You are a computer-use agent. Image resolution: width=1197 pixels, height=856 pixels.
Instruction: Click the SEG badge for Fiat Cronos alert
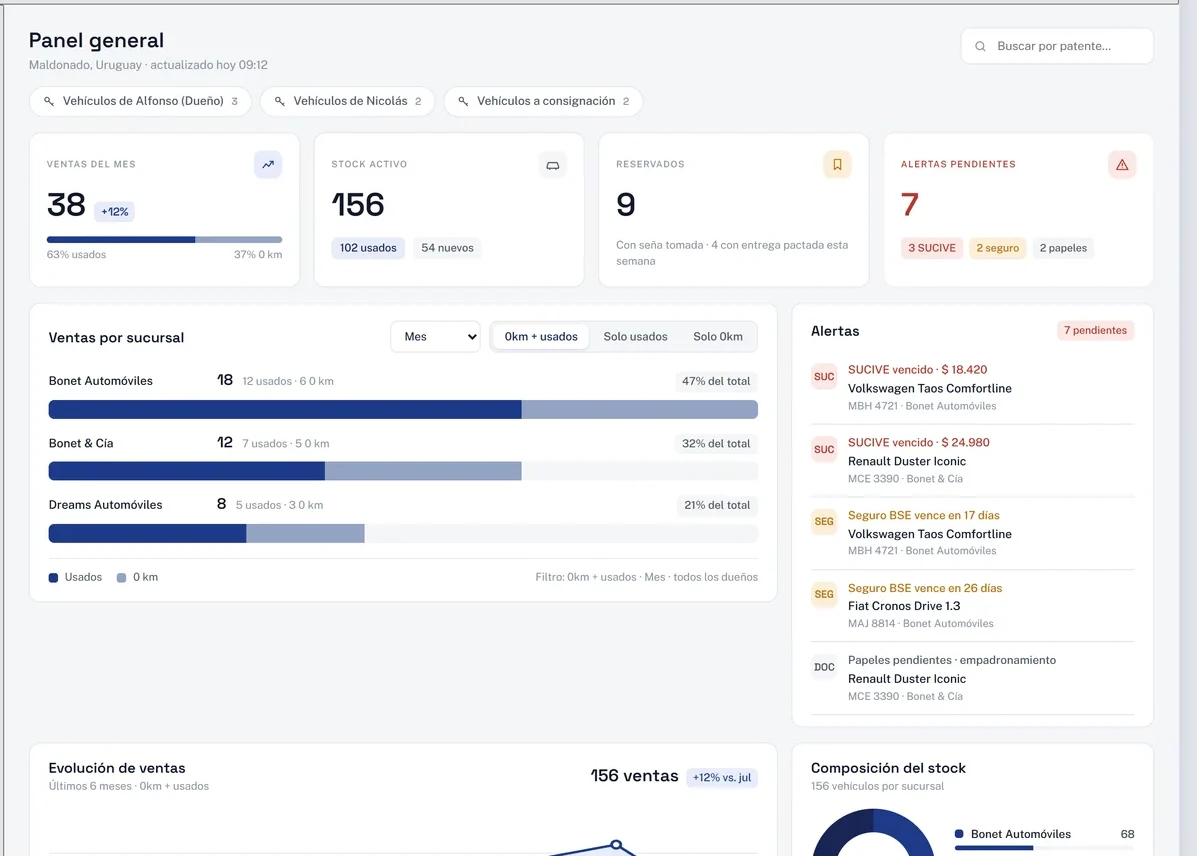coord(824,594)
